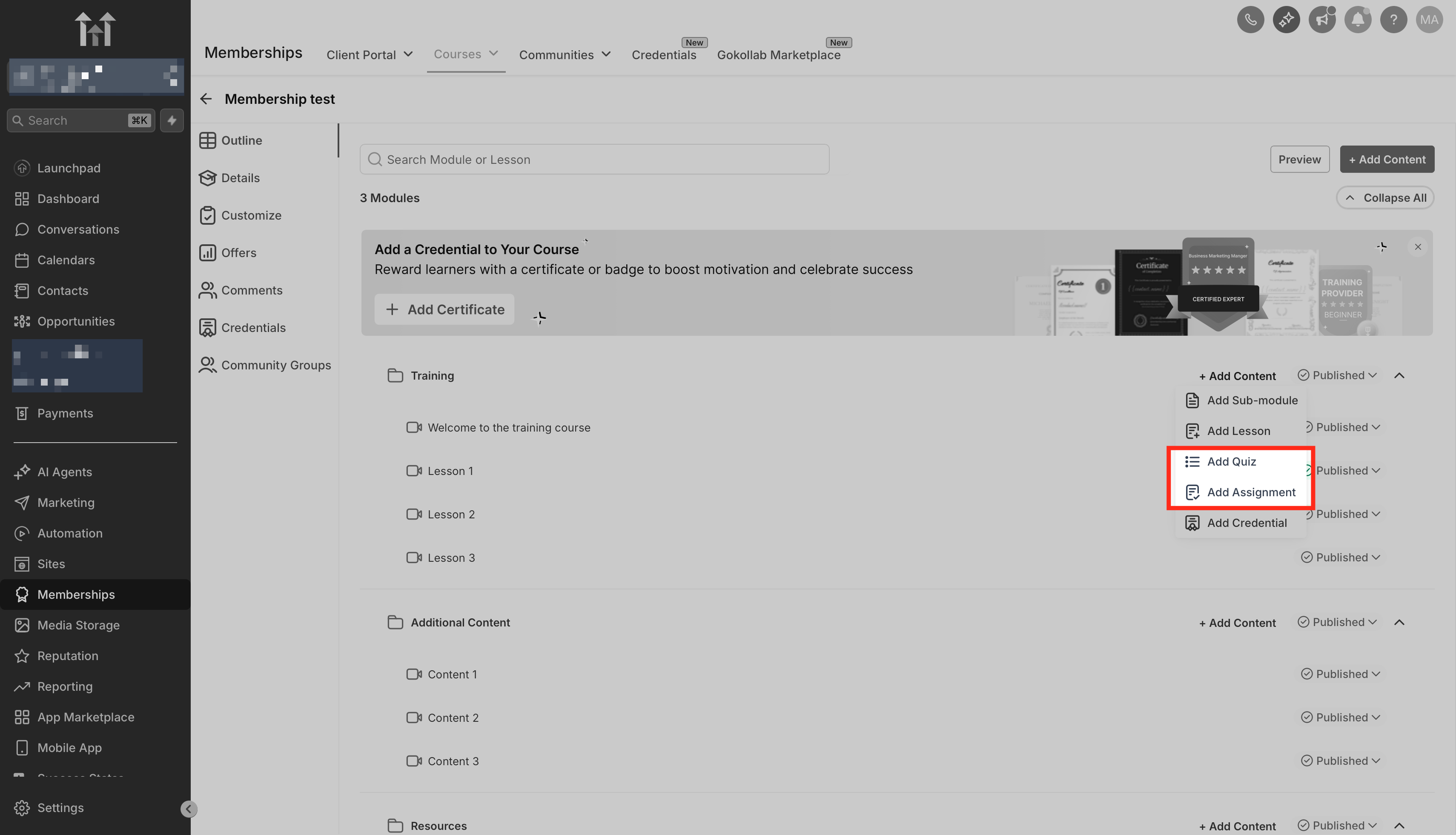Image resolution: width=1456 pixels, height=835 pixels.
Task: Click the phone dialer icon
Action: point(1250,20)
